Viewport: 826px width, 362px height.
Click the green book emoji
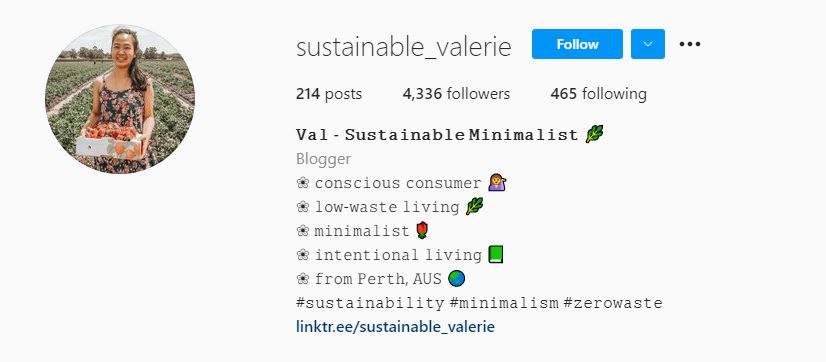pos(496,255)
